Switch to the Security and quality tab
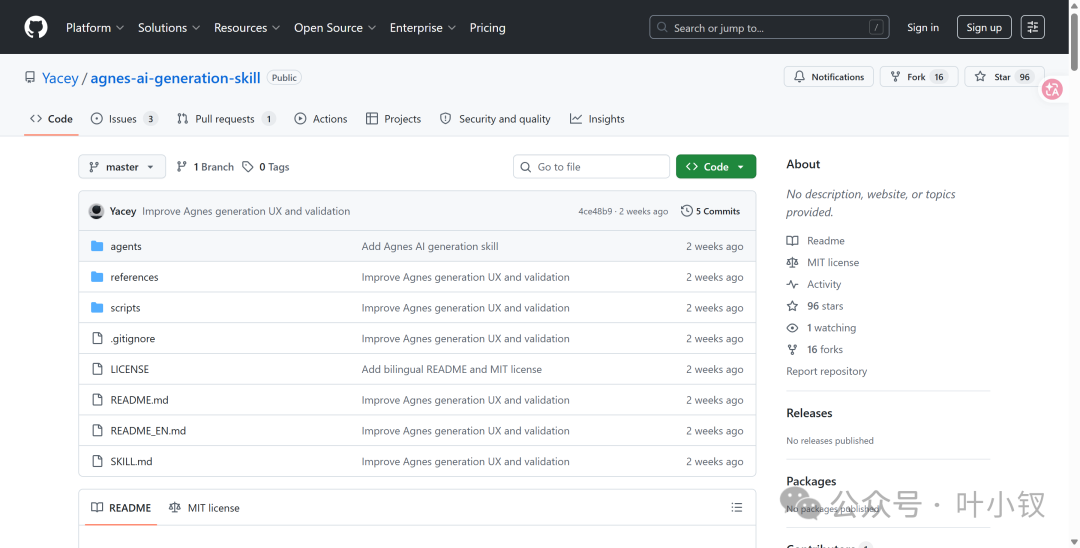1080x548 pixels. (495, 118)
